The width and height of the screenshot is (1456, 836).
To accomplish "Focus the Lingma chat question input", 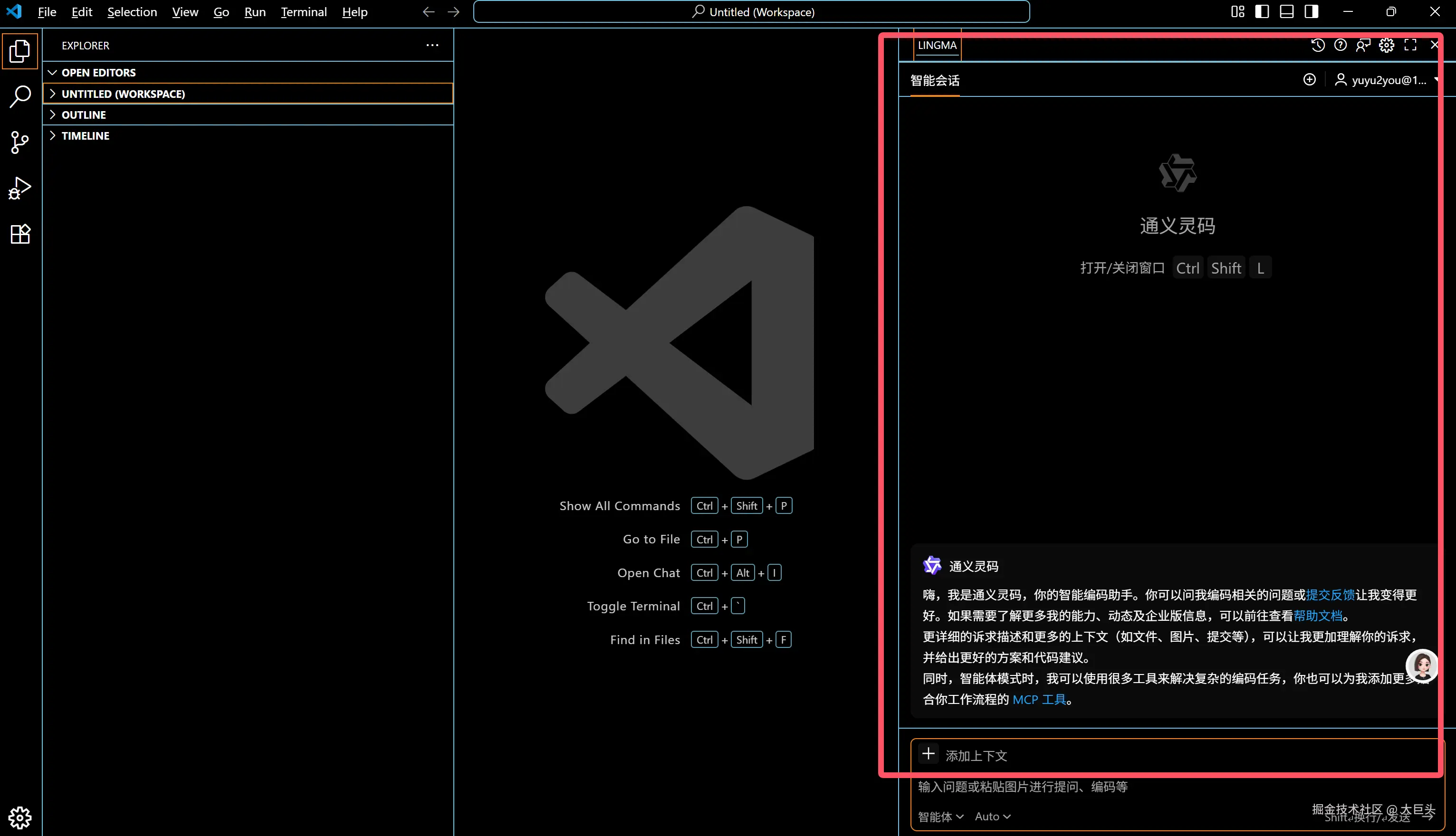I will point(1091,787).
